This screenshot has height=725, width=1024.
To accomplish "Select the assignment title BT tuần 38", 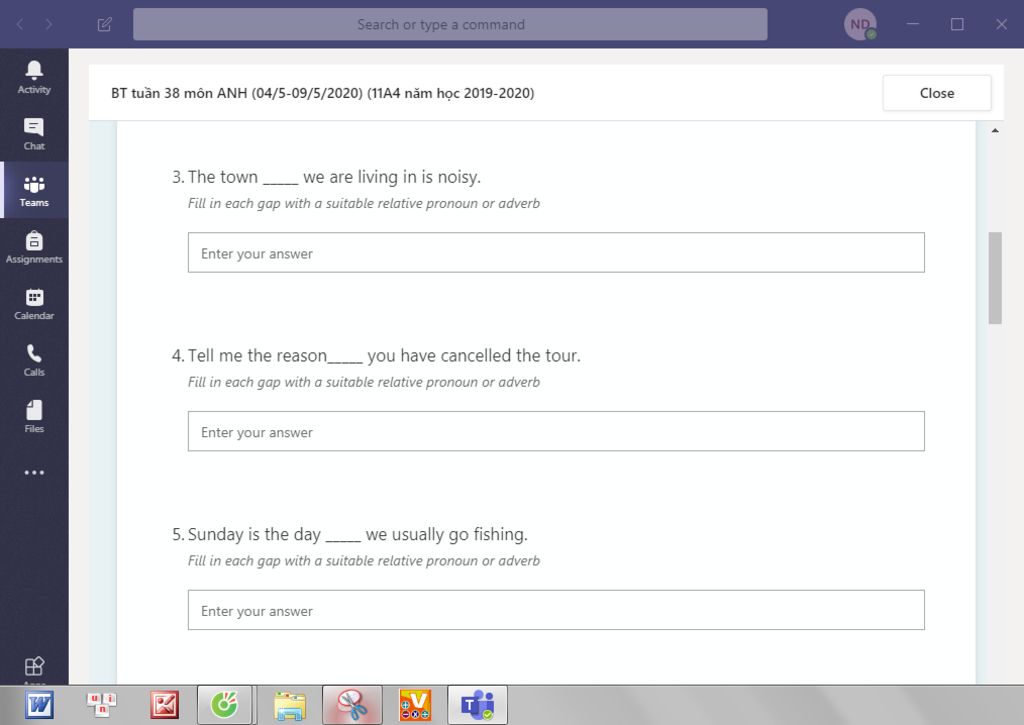I will (x=323, y=93).
